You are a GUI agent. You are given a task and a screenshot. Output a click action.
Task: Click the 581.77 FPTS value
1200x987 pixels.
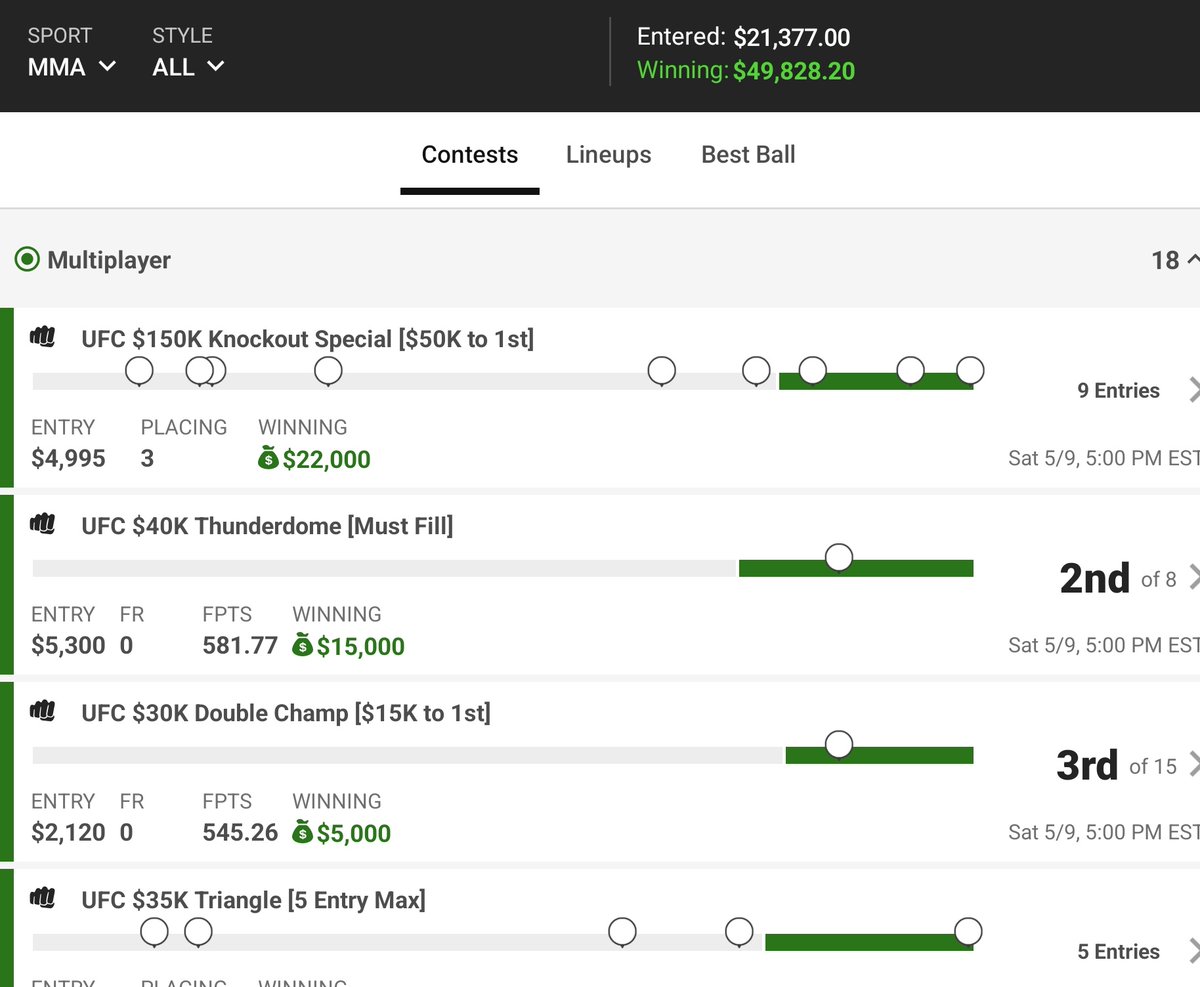(240, 646)
